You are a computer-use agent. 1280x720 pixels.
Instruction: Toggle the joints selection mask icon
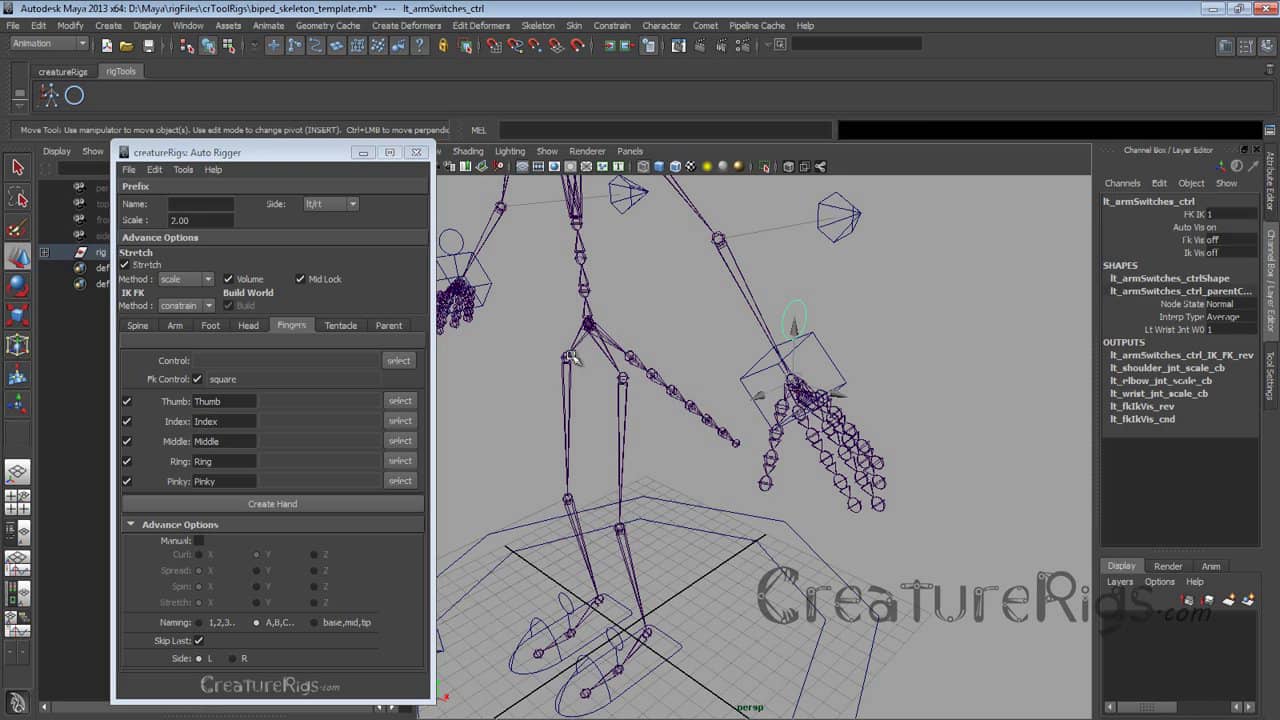(294, 45)
